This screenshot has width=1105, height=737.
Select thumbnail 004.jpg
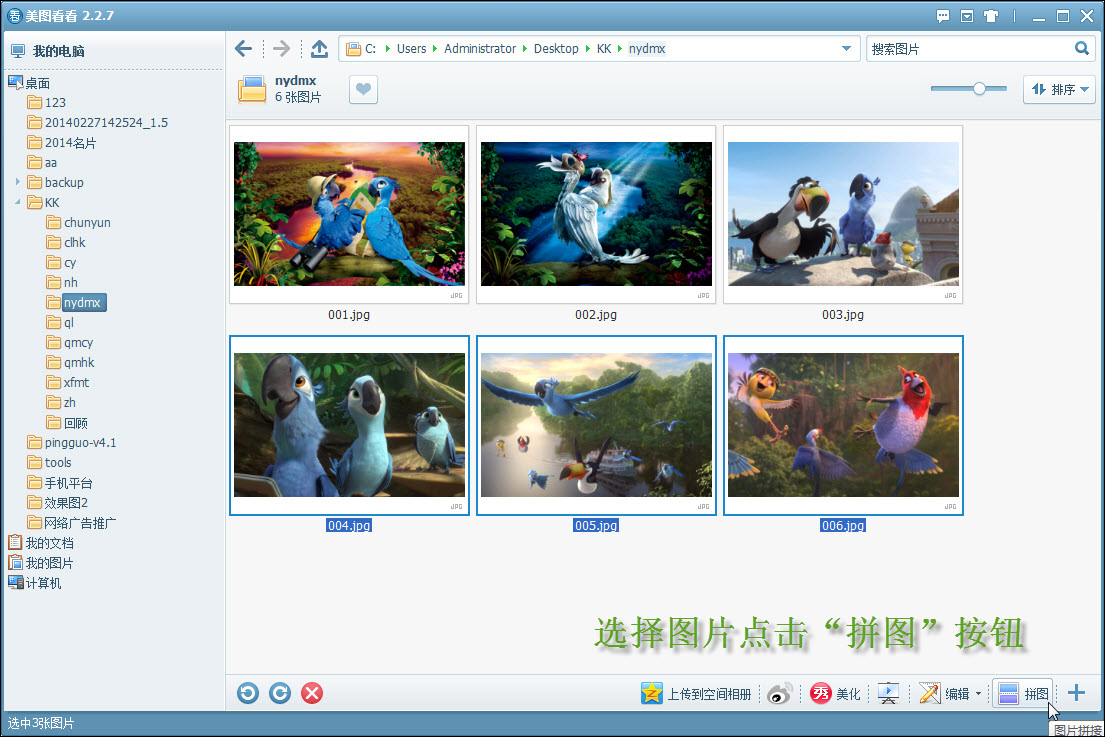coord(349,425)
